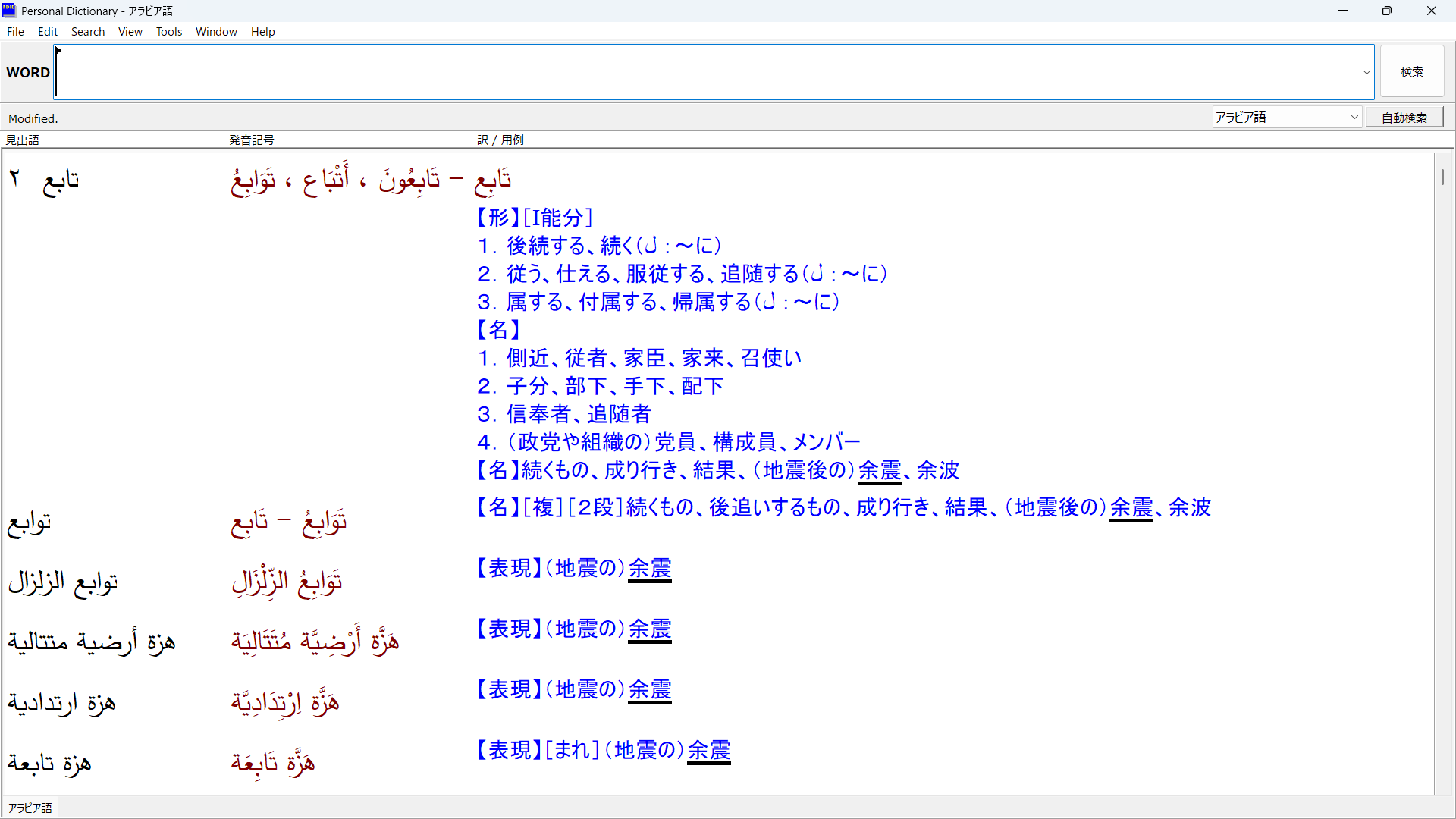Image resolution: width=1456 pixels, height=819 pixels.
Task: Expand the WORD history dropdown arrow
Action: (1367, 73)
